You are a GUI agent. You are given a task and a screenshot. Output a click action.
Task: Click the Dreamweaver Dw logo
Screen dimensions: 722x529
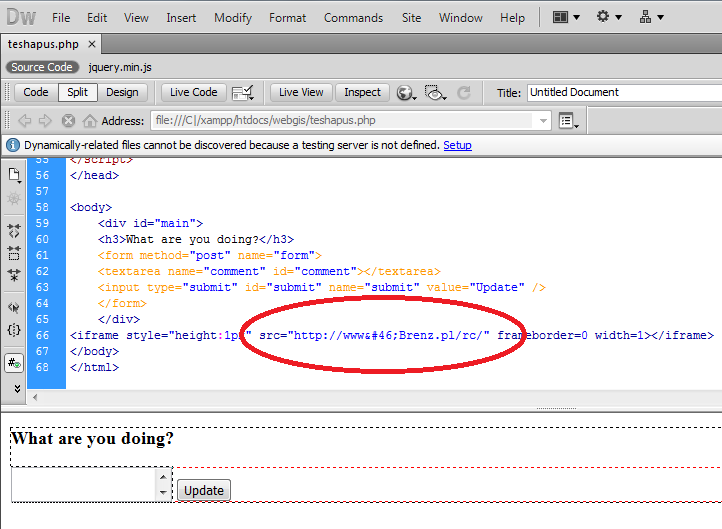pos(21,17)
